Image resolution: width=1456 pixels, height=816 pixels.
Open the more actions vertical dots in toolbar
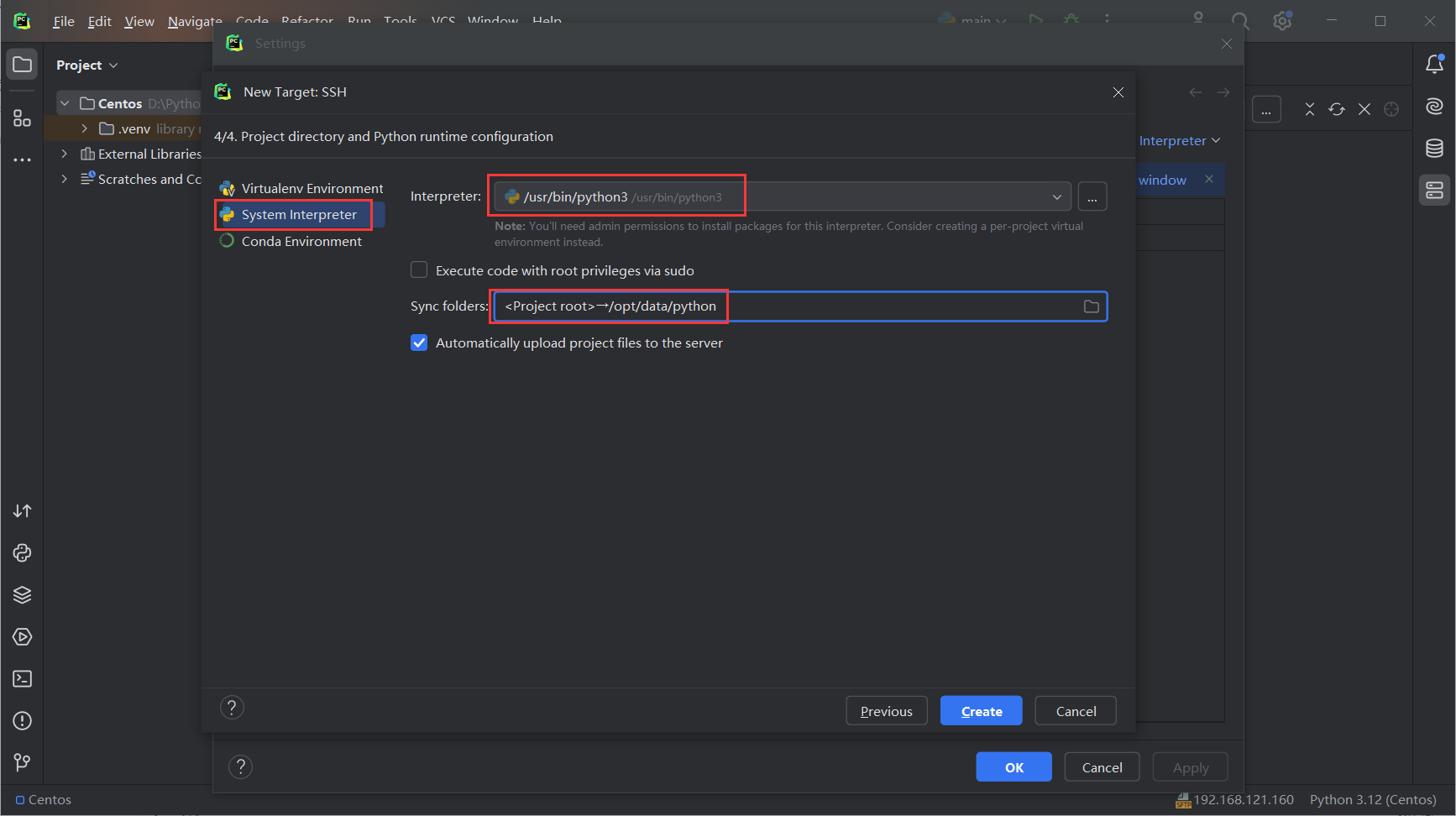coord(1107,19)
